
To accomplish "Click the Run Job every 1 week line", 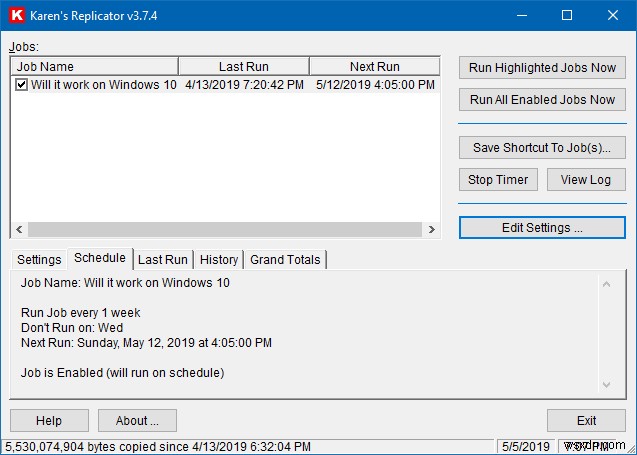I will (x=80, y=313).
